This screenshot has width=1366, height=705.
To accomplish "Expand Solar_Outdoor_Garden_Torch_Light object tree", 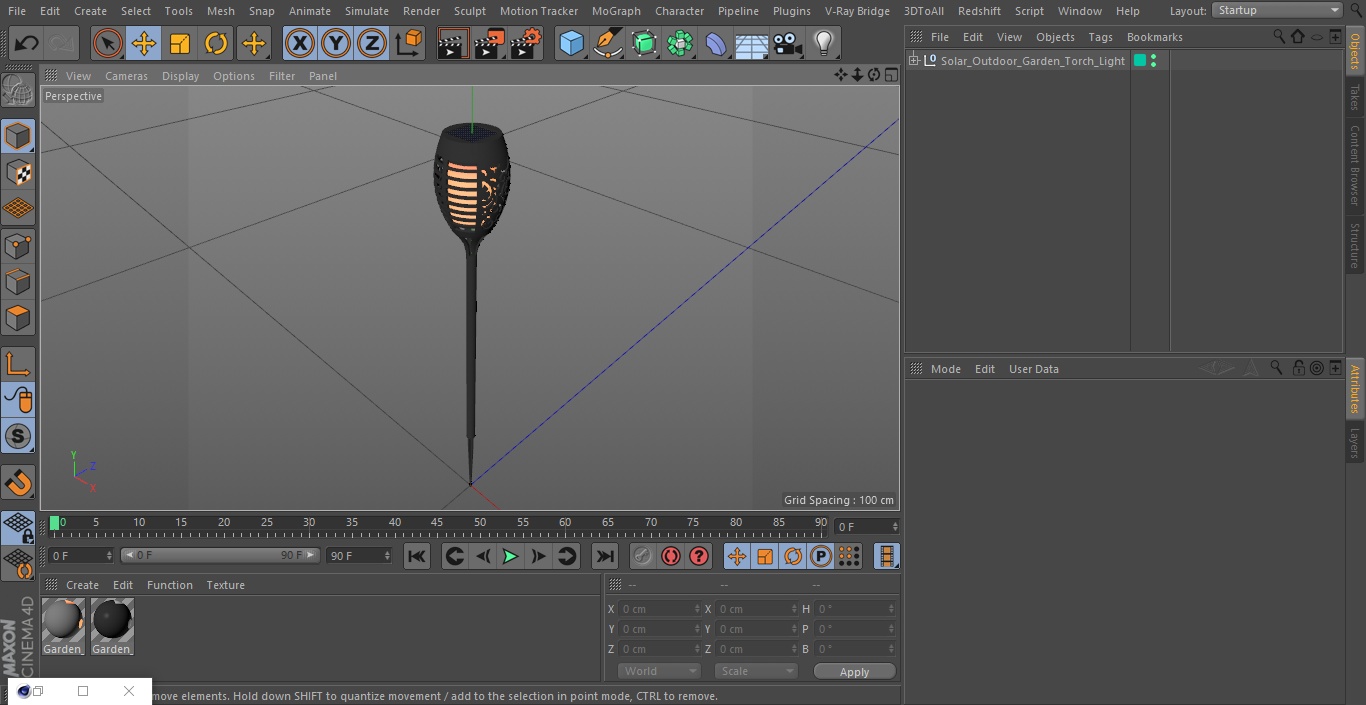I will point(913,61).
